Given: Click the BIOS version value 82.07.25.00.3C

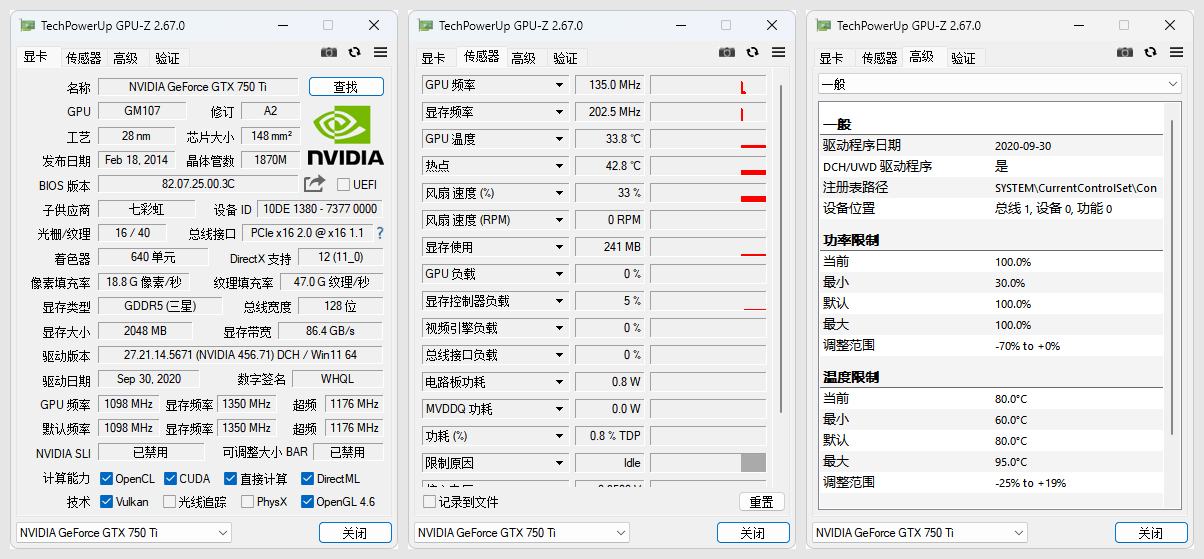Looking at the screenshot, I should click(x=198, y=184).
